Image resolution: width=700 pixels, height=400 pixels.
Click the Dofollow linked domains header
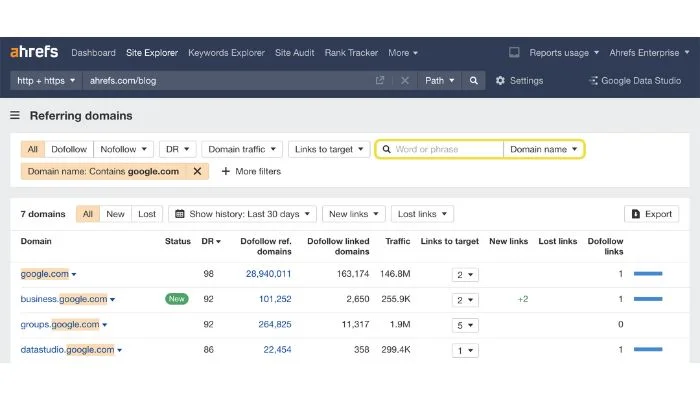tap(338, 246)
